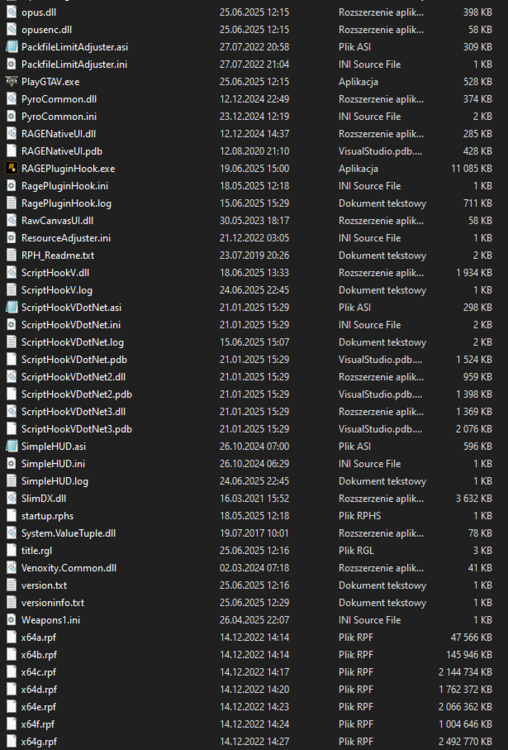The width and height of the screenshot is (508, 750).
Task: Click the SimpleHUD.asi file icon
Action: (x=11, y=446)
